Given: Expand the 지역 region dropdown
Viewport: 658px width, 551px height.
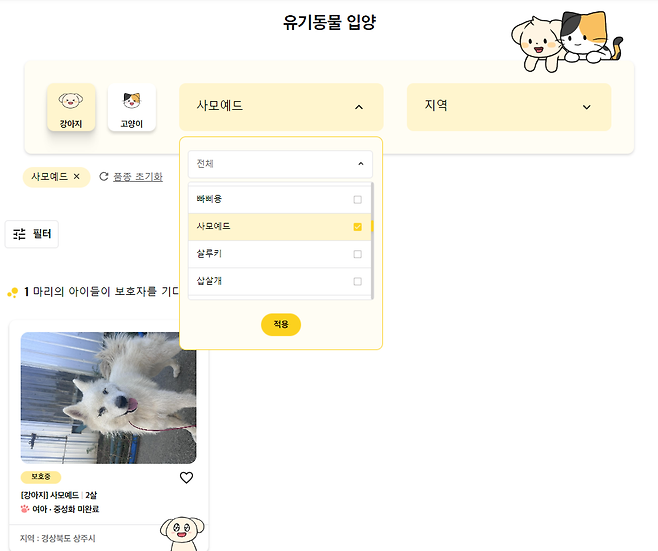Looking at the screenshot, I should click(509, 107).
